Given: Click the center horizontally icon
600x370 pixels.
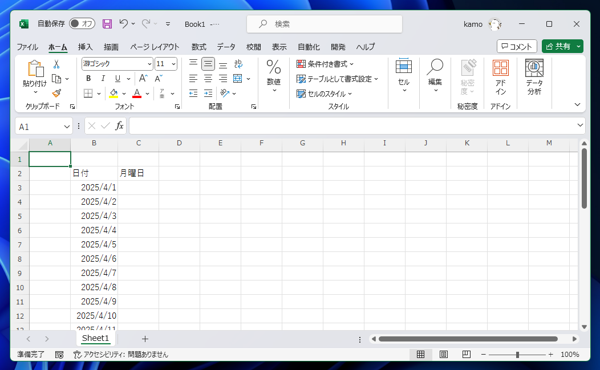Looking at the screenshot, I should (x=208, y=78).
